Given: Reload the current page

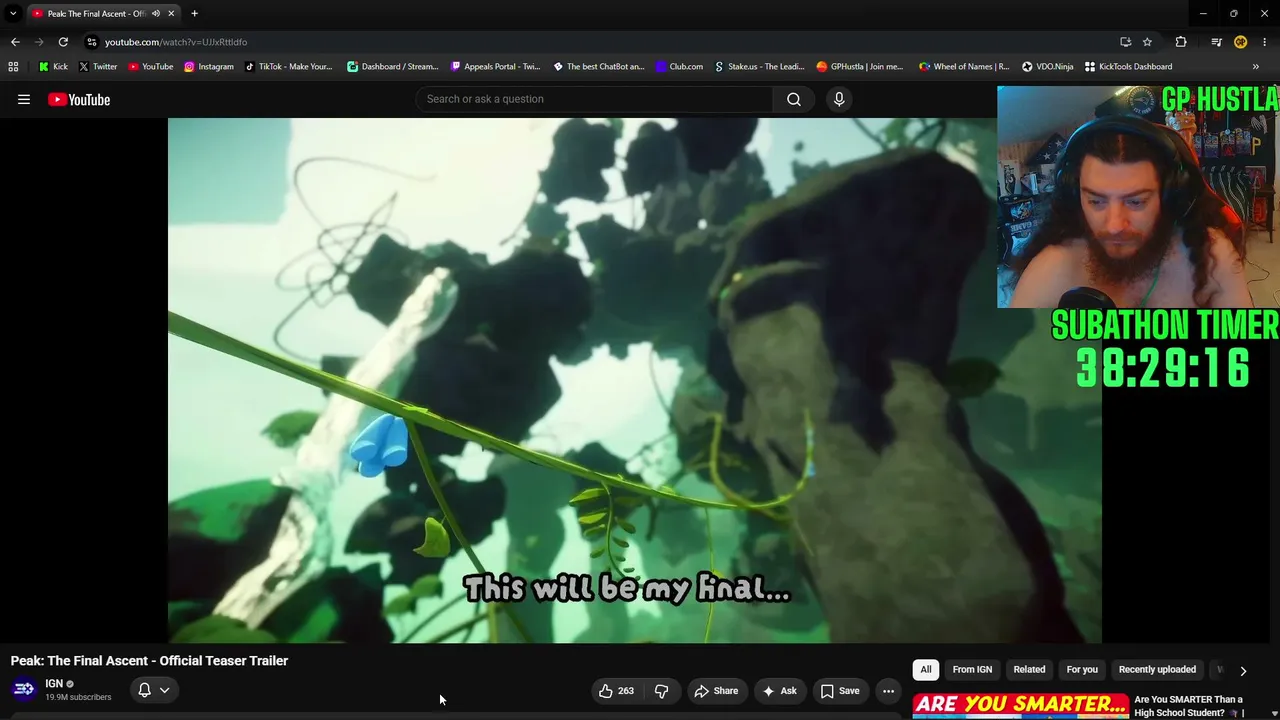Looking at the screenshot, I should click(63, 42).
